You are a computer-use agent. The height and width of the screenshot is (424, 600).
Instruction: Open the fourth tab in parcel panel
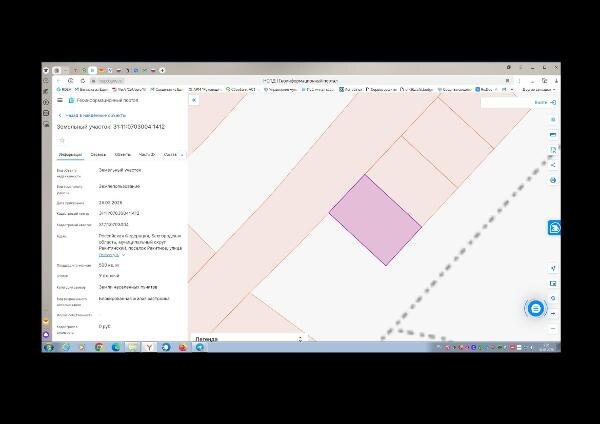pyautogui.click(x=147, y=155)
